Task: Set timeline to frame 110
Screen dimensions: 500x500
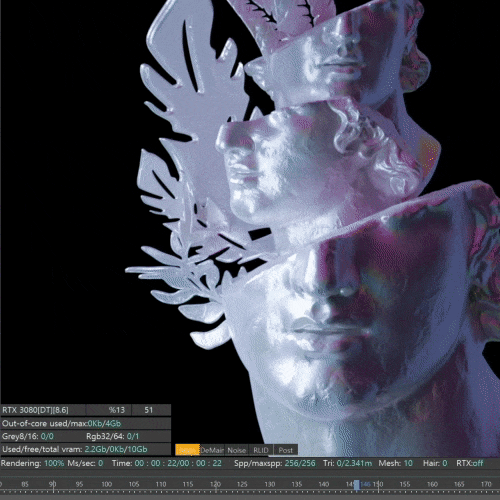Action: [161, 484]
